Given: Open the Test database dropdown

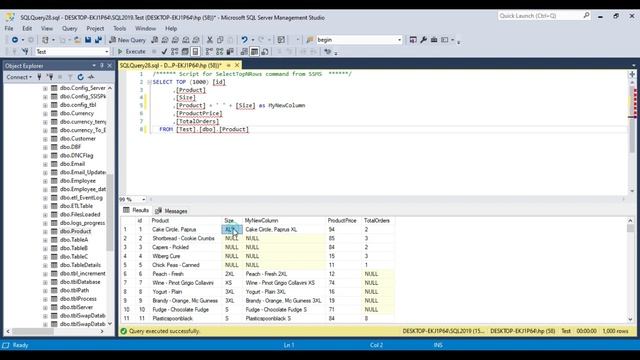Looking at the screenshot, I should pos(107,52).
